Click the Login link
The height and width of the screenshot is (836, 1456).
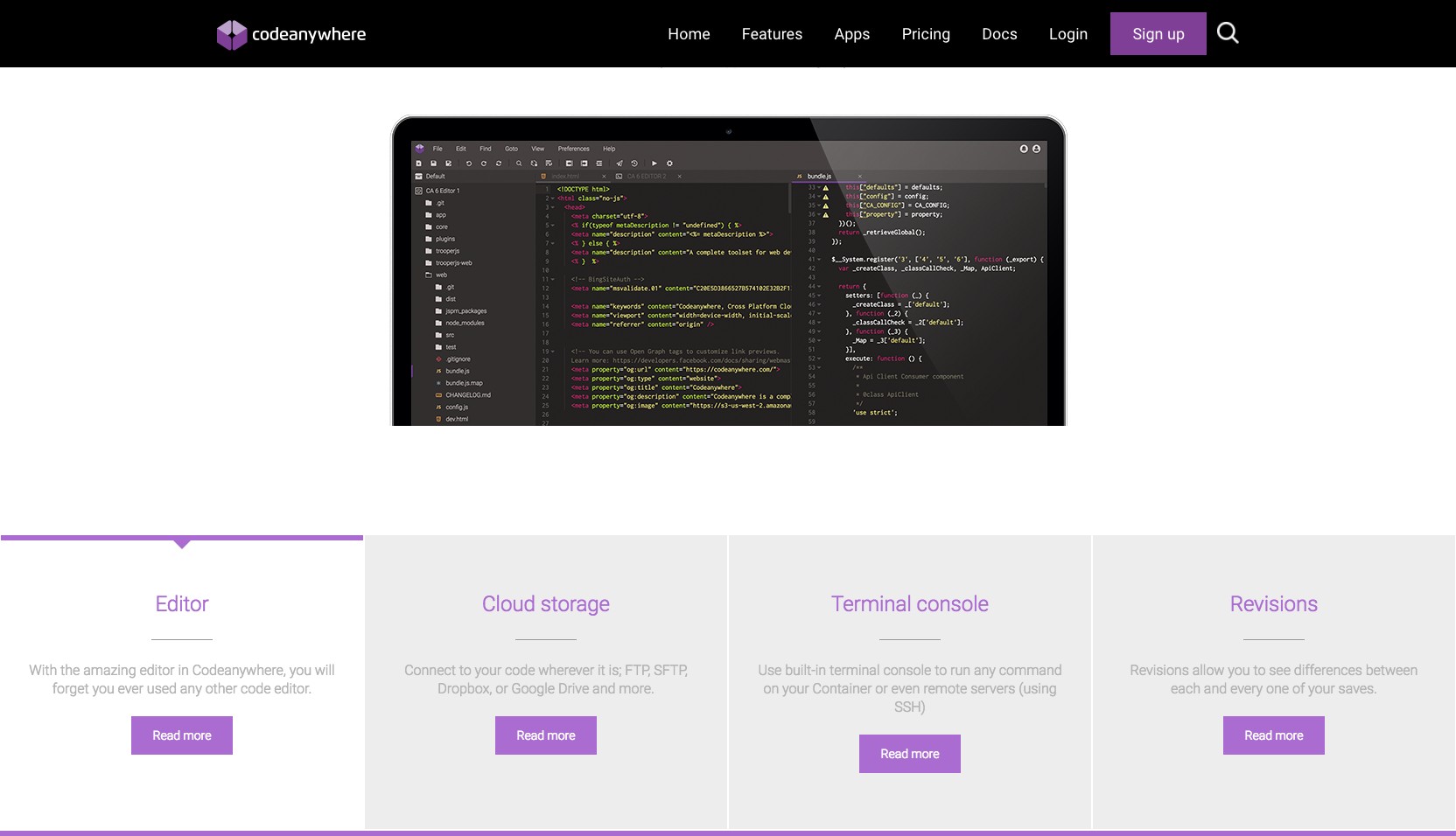tap(1068, 34)
